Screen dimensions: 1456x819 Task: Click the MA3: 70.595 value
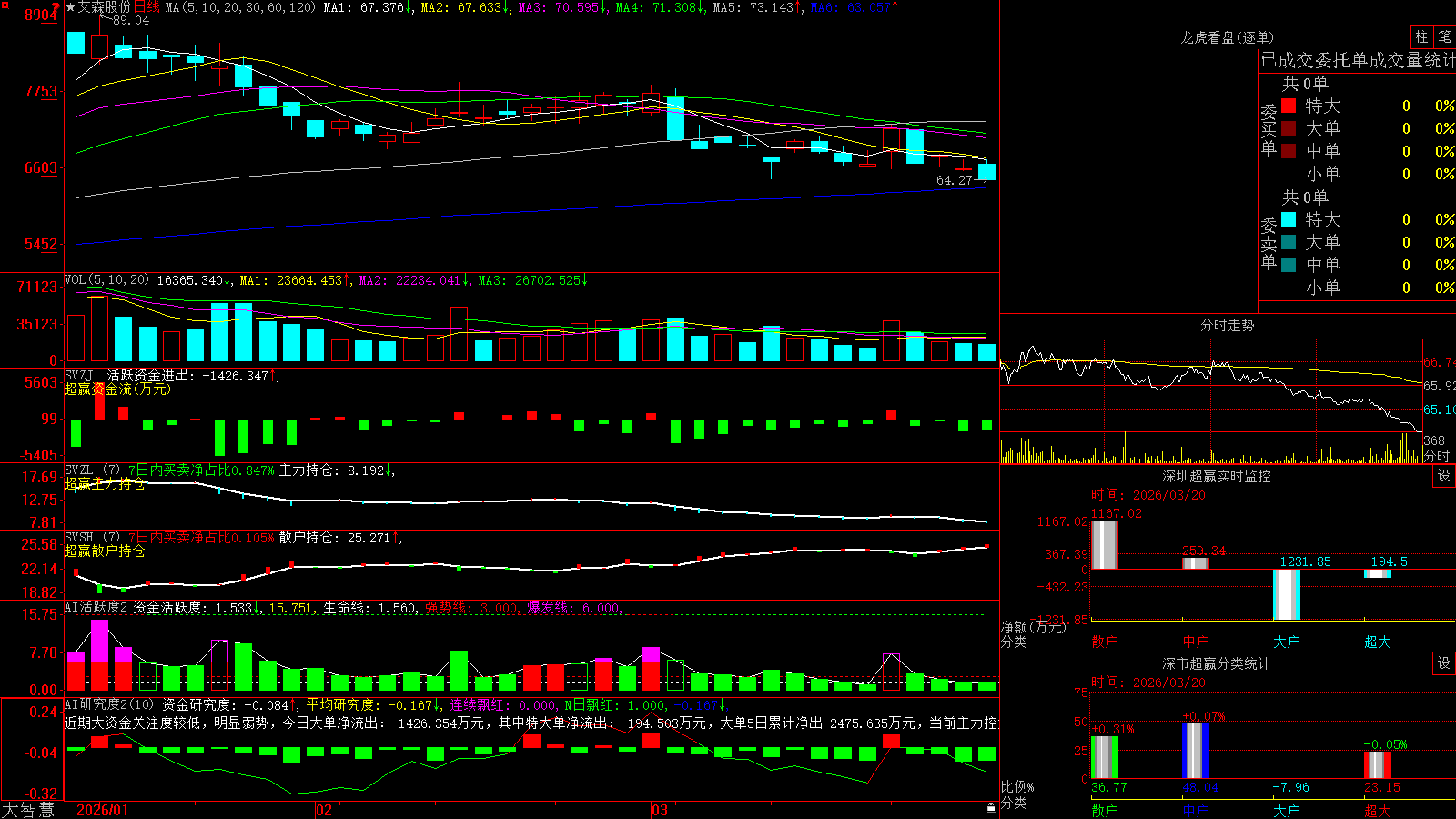pyautogui.click(x=562, y=7)
